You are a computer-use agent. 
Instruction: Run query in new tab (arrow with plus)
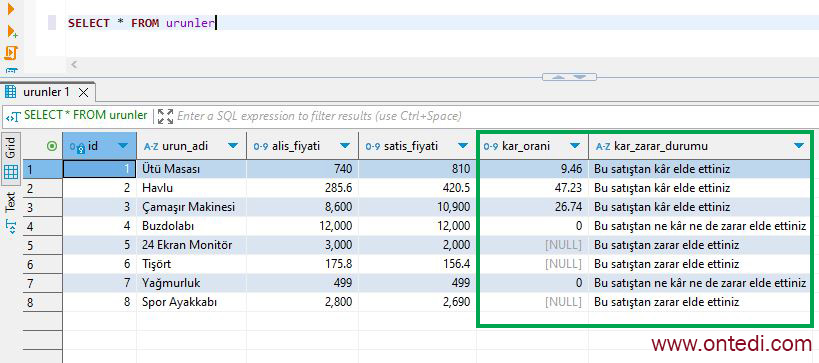coord(12,31)
